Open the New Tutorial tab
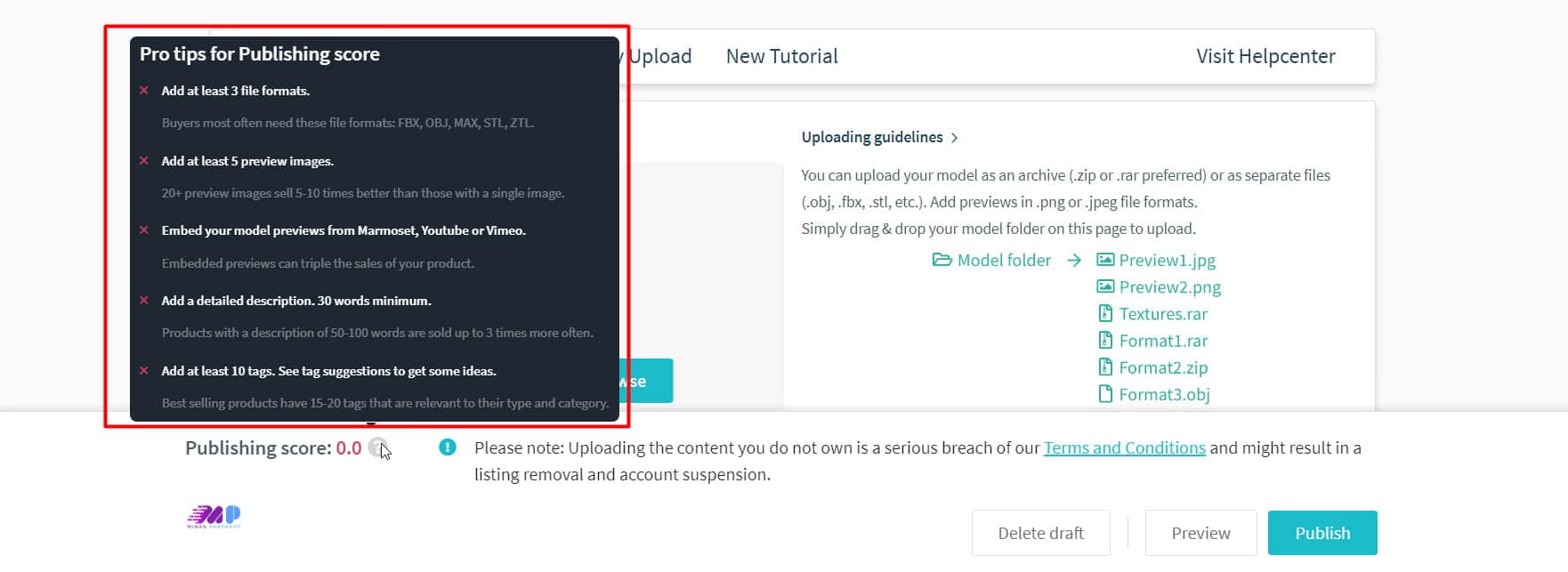The height and width of the screenshot is (572, 1568). tap(781, 56)
